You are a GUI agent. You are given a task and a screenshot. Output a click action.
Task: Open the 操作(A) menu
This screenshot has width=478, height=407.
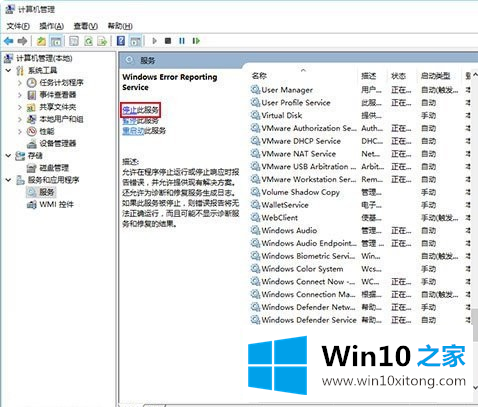51,26
